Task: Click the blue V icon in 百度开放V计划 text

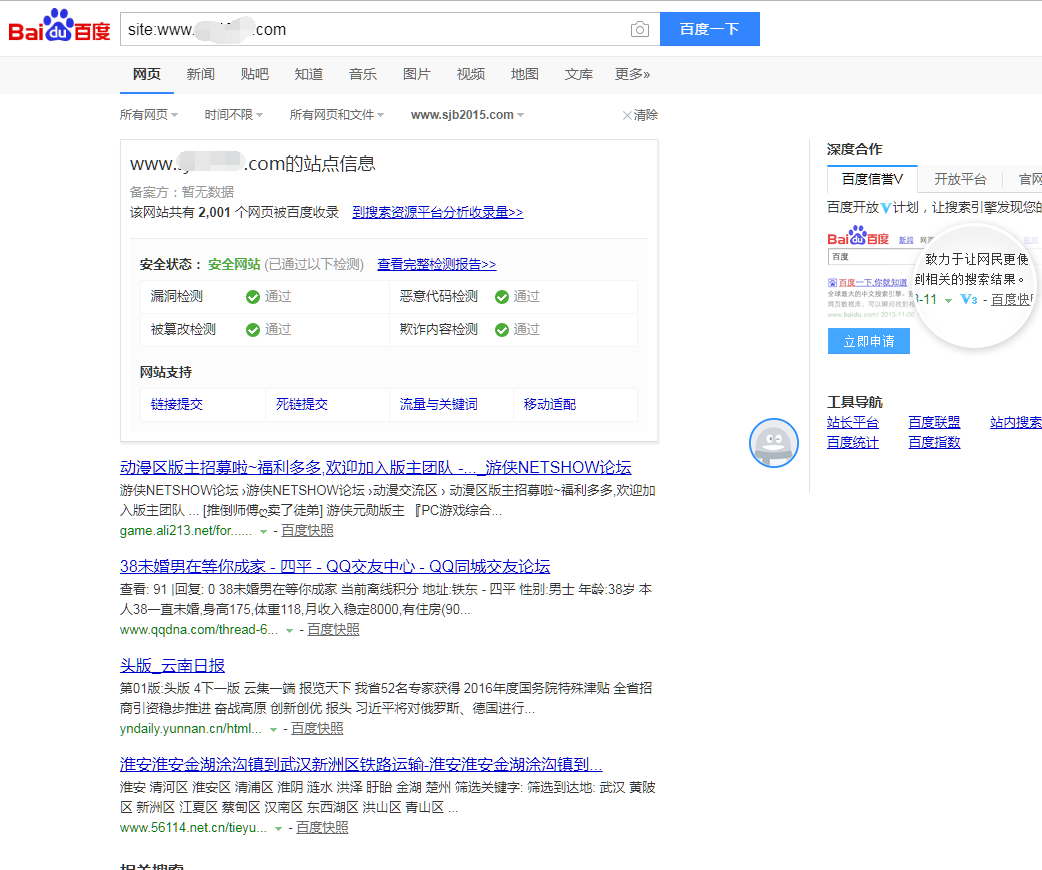Action: [886, 208]
